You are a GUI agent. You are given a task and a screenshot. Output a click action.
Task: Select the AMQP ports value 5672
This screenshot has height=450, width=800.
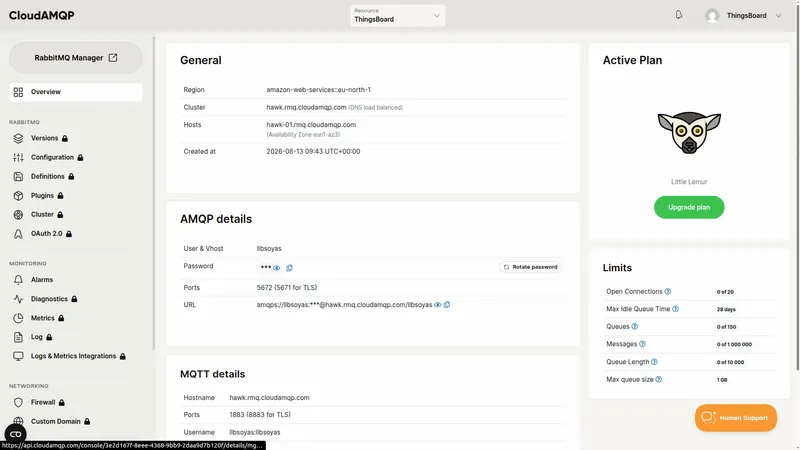(264, 288)
